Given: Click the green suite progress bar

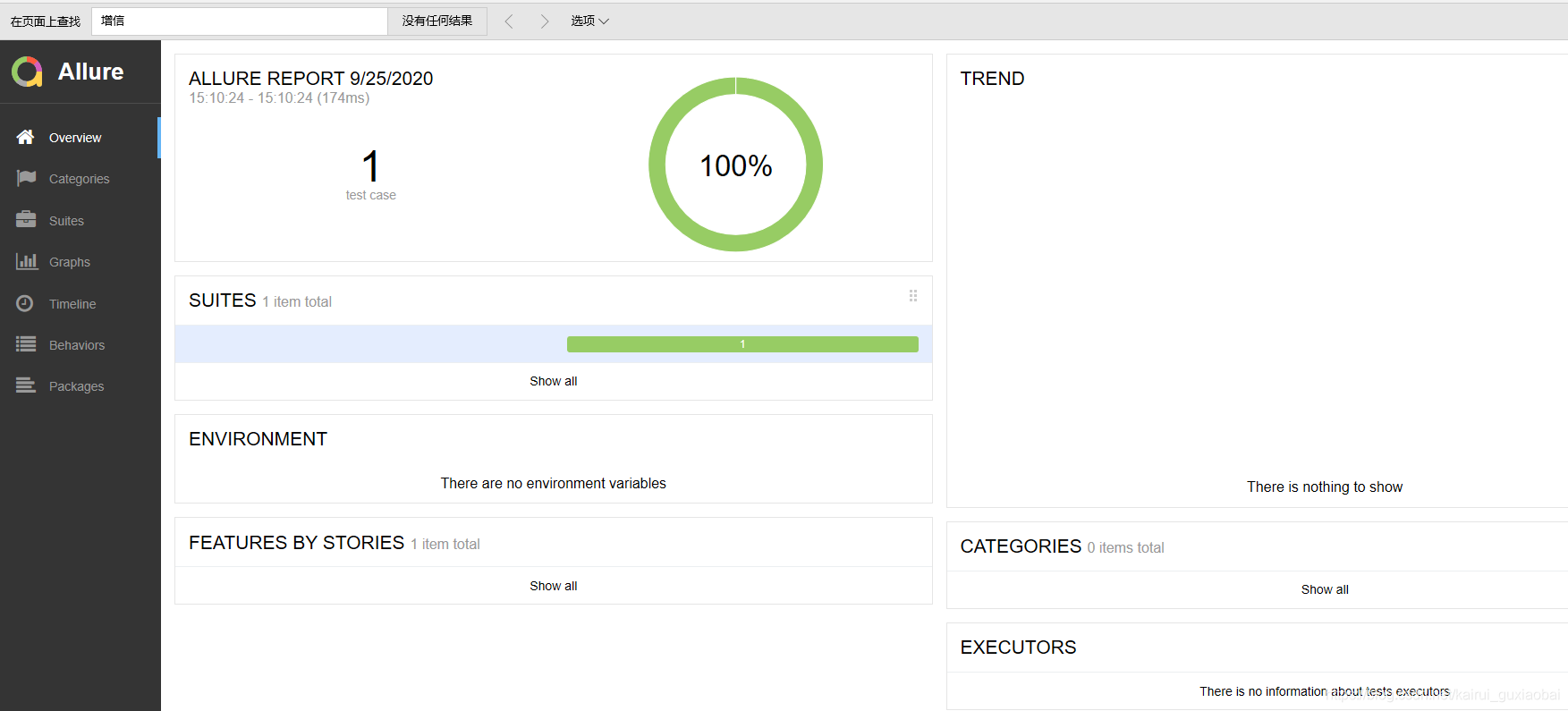Looking at the screenshot, I should tap(742, 344).
